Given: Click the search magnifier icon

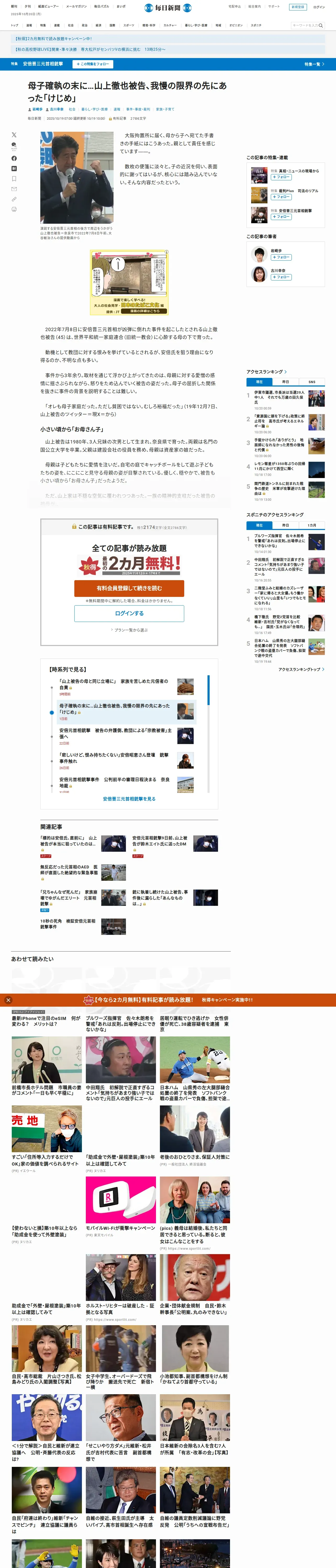Looking at the screenshot, I should (321, 26).
